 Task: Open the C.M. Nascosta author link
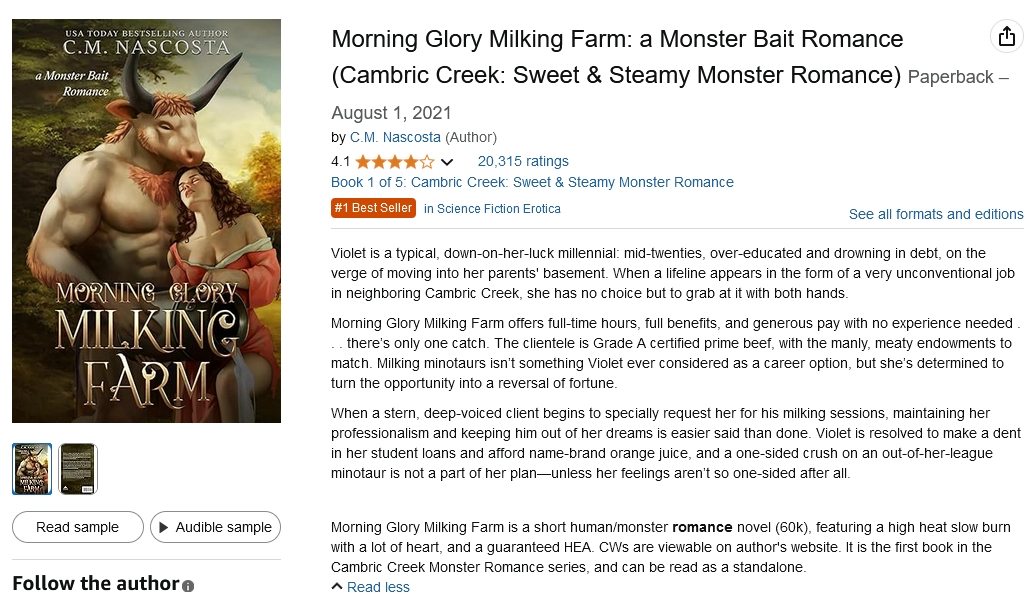point(395,137)
